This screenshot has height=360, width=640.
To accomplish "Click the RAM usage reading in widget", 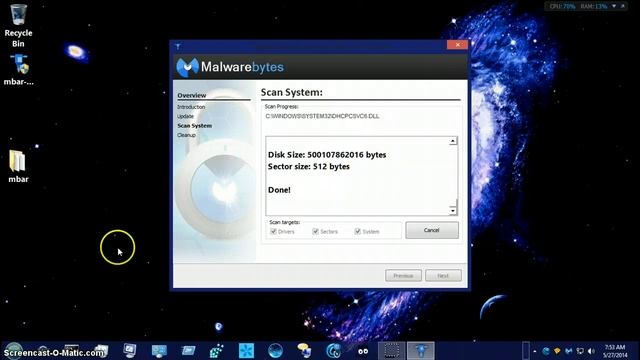I will pyautogui.click(x=594, y=6).
